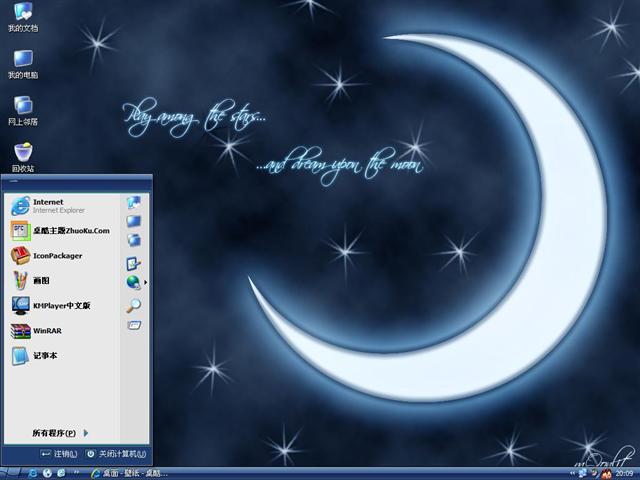Click 关闭计算机(U) shut down button
Image resolution: width=640 pixels, height=480 pixels.
click(x=116, y=454)
